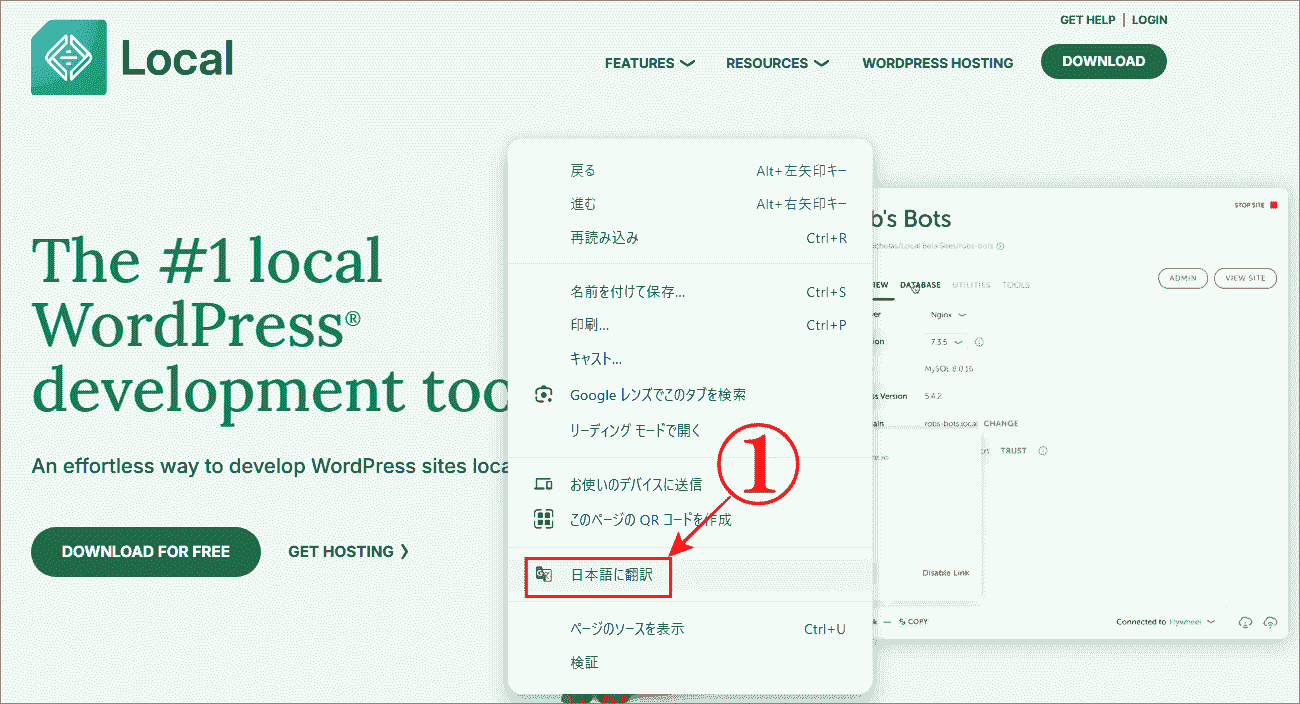Click the cloud pull-download icon
Viewport: 1300px width, 704px height.
click(x=1245, y=622)
